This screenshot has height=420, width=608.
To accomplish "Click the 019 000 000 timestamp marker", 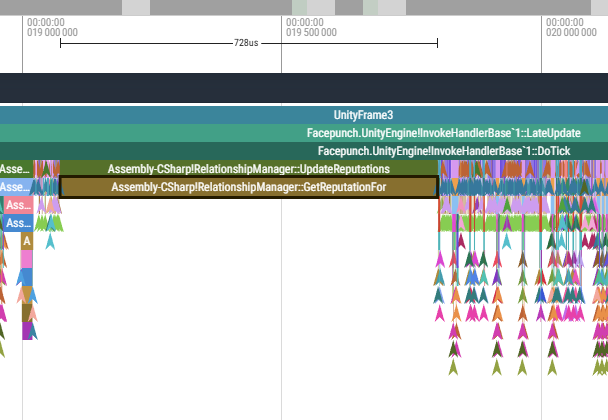I will click(x=52, y=27).
